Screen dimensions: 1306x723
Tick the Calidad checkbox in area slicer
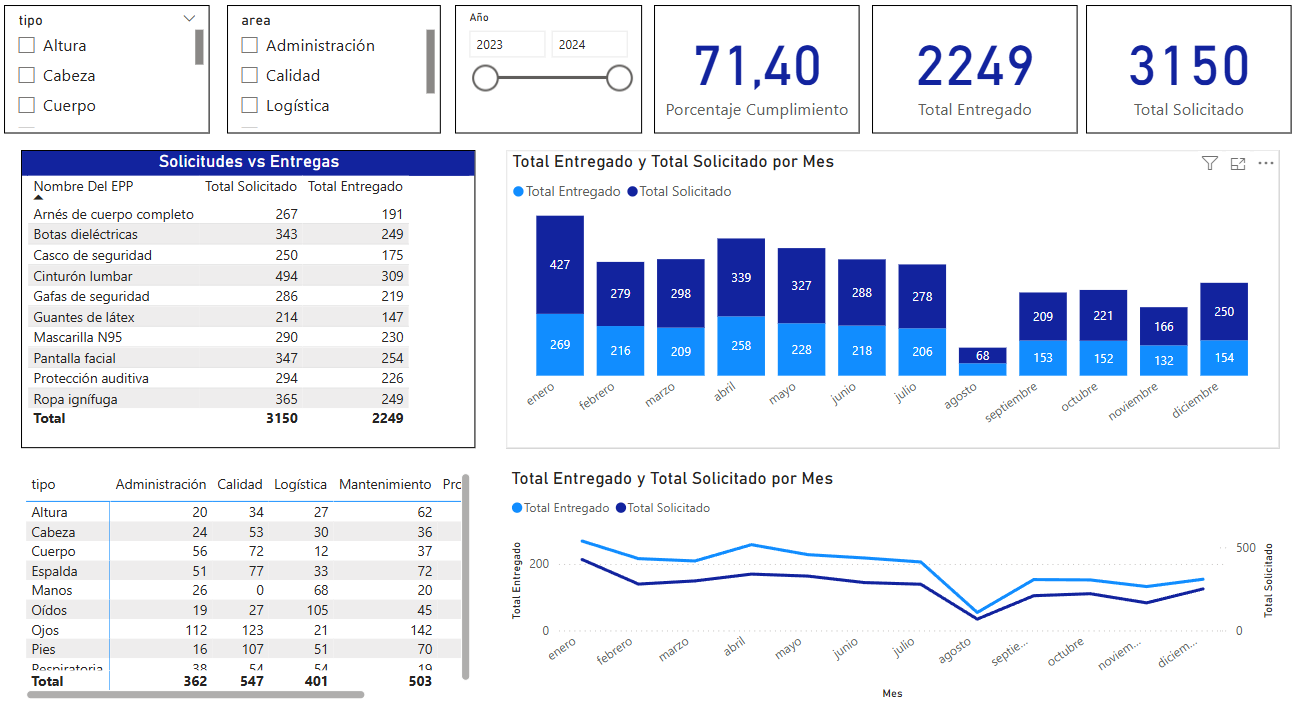(250, 76)
